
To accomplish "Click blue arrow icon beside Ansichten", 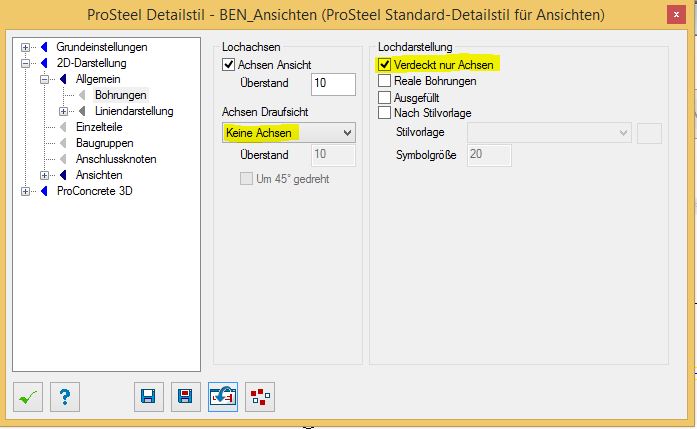I will [63, 175].
